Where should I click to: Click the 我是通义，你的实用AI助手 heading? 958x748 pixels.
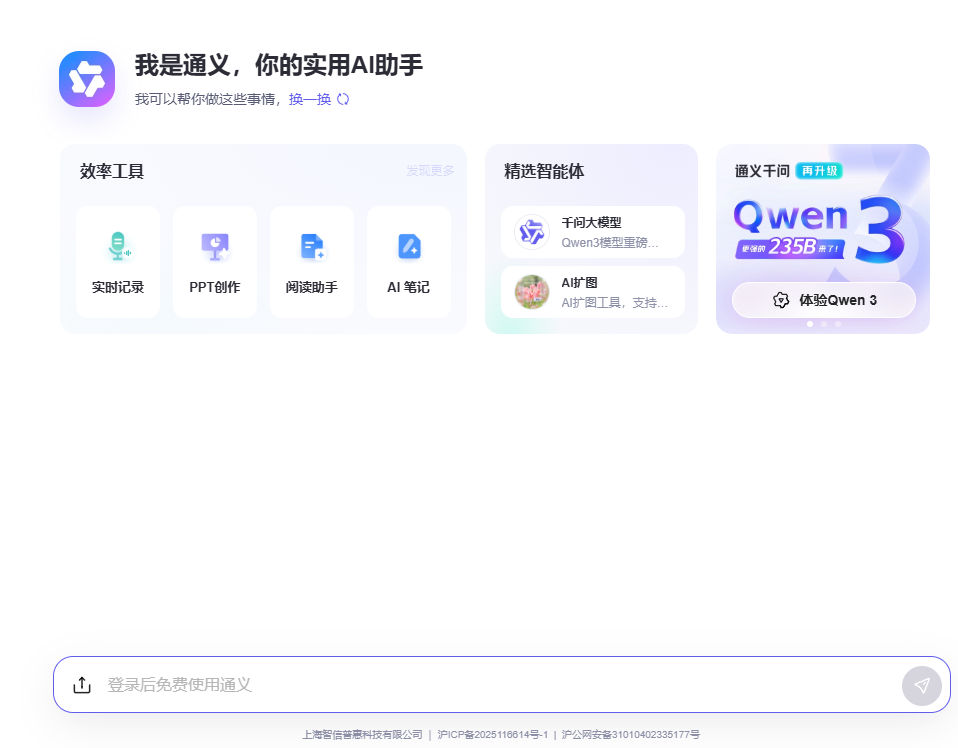pos(279,65)
